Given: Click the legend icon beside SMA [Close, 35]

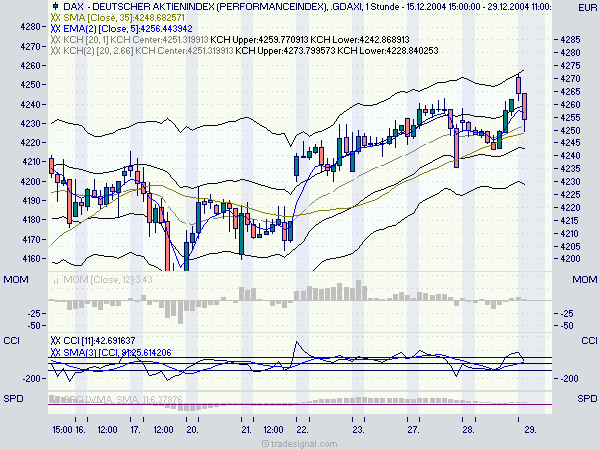Looking at the screenshot, I should point(55,18).
